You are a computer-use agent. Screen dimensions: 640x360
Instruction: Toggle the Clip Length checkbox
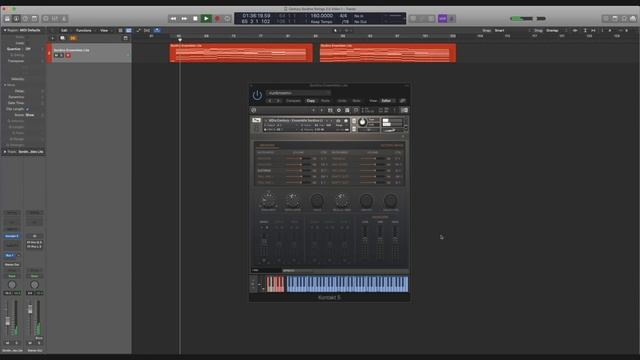tap(27, 109)
